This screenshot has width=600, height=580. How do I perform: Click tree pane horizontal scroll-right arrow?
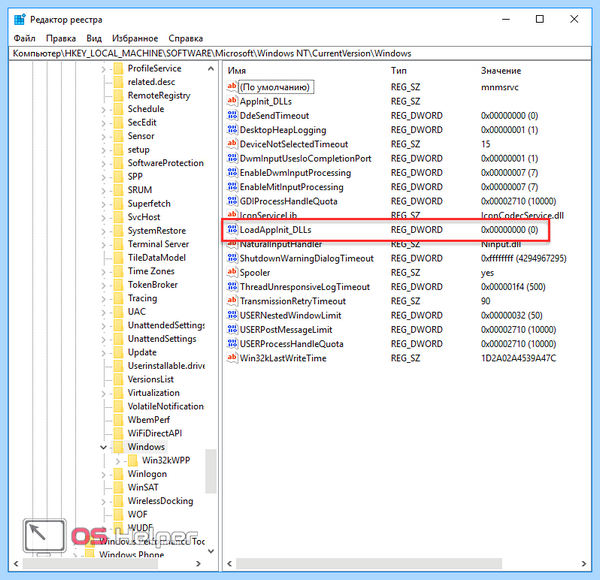[198, 564]
